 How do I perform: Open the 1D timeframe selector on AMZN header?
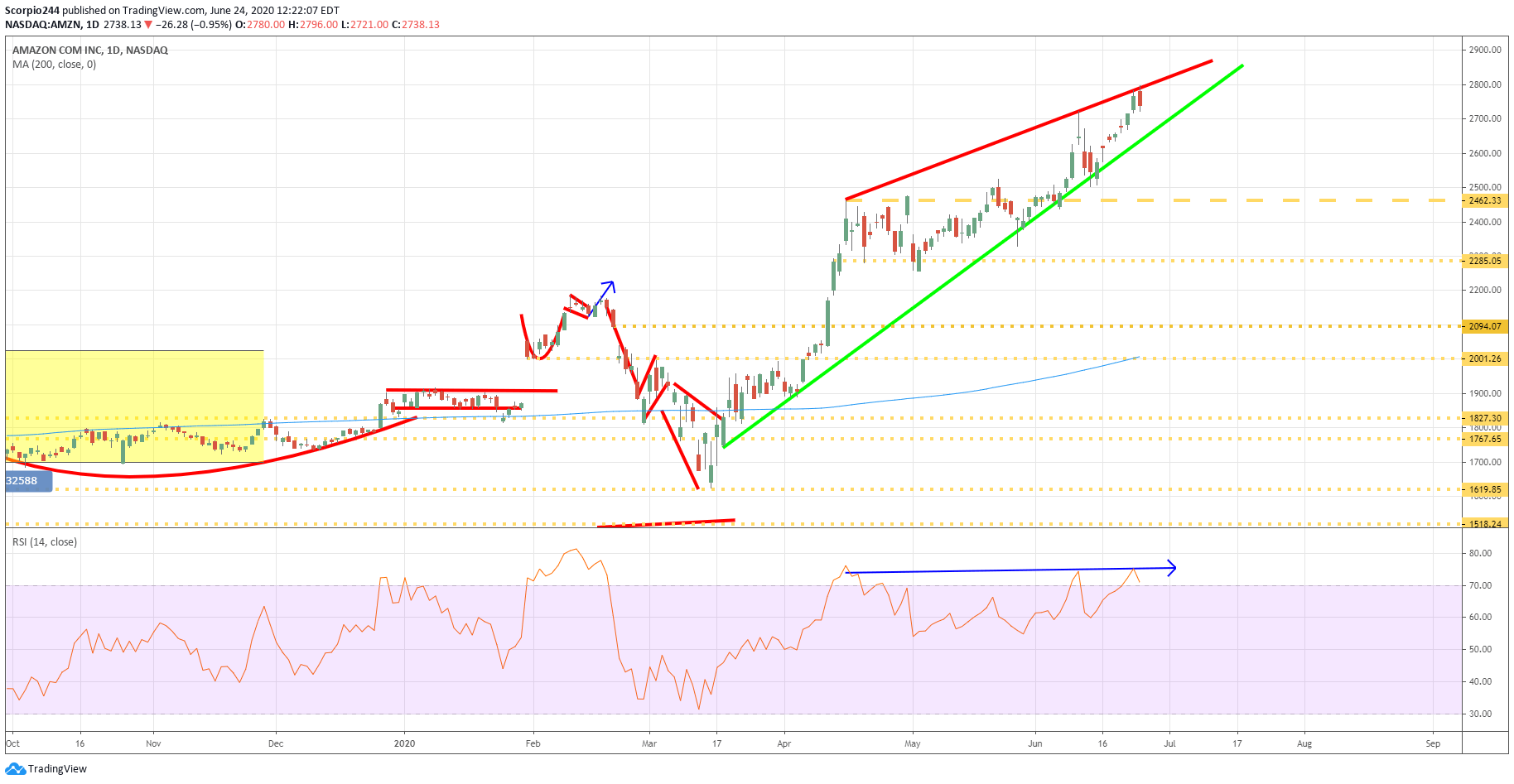click(91, 24)
